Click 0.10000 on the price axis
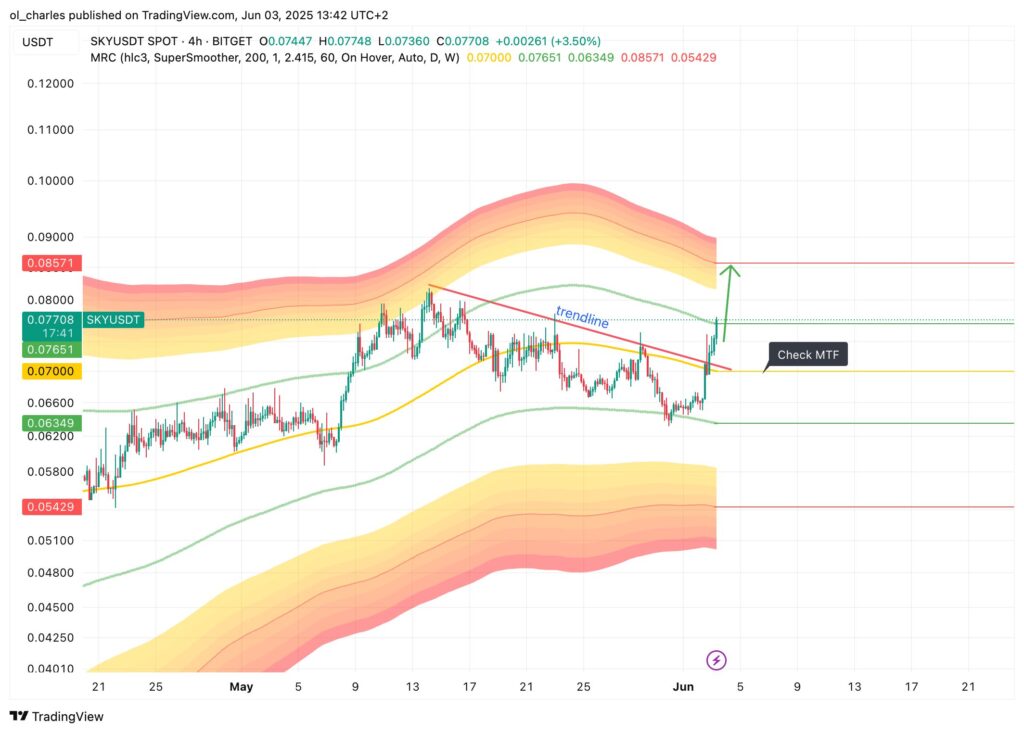The image size is (1024, 733). tap(45, 181)
